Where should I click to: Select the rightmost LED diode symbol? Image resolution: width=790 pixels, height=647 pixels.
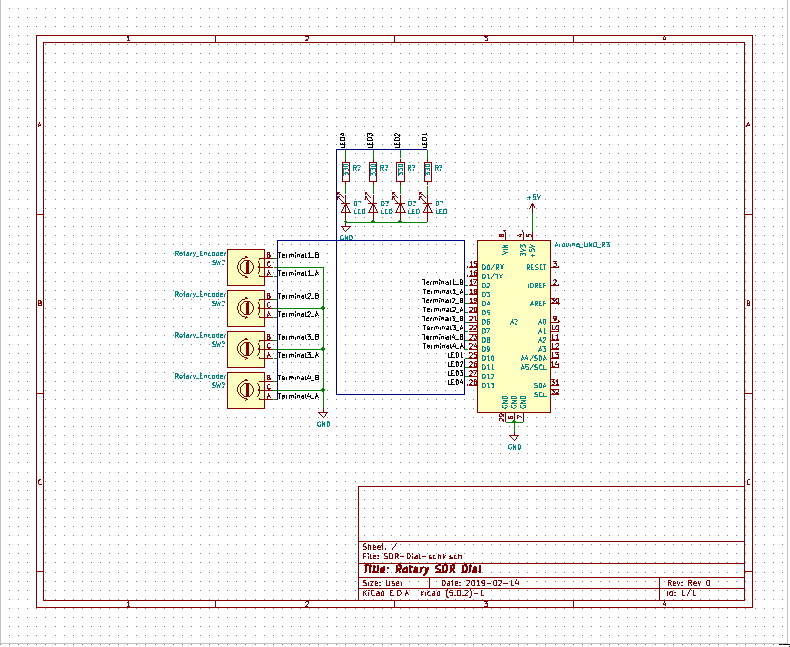(427, 207)
